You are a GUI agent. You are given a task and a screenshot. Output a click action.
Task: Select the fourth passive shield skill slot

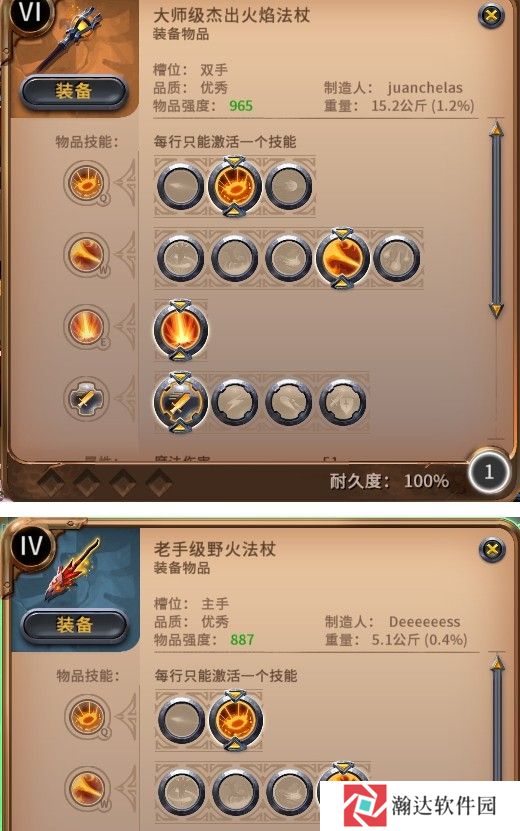point(342,402)
